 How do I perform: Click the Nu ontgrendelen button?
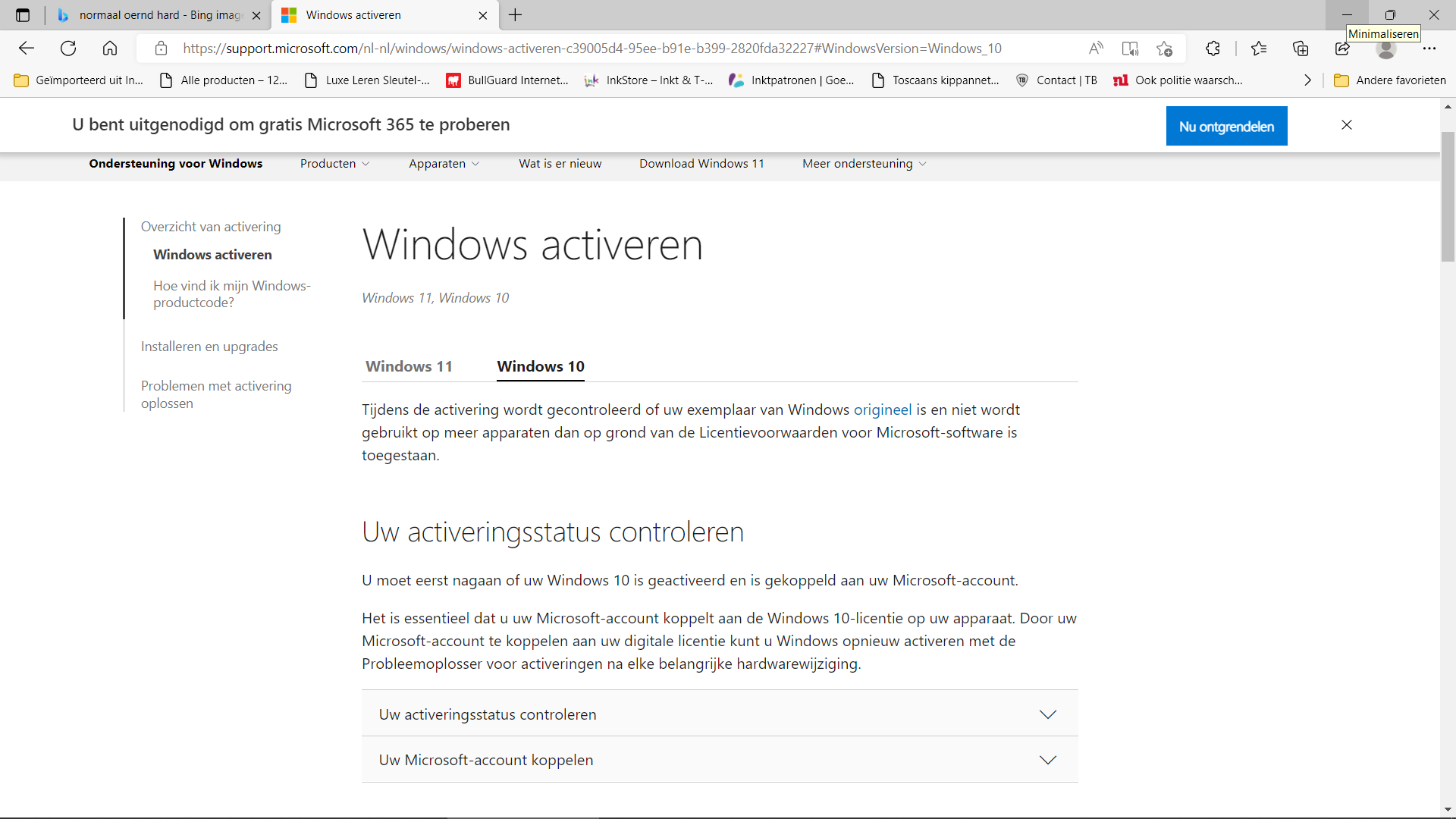click(x=1226, y=126)
